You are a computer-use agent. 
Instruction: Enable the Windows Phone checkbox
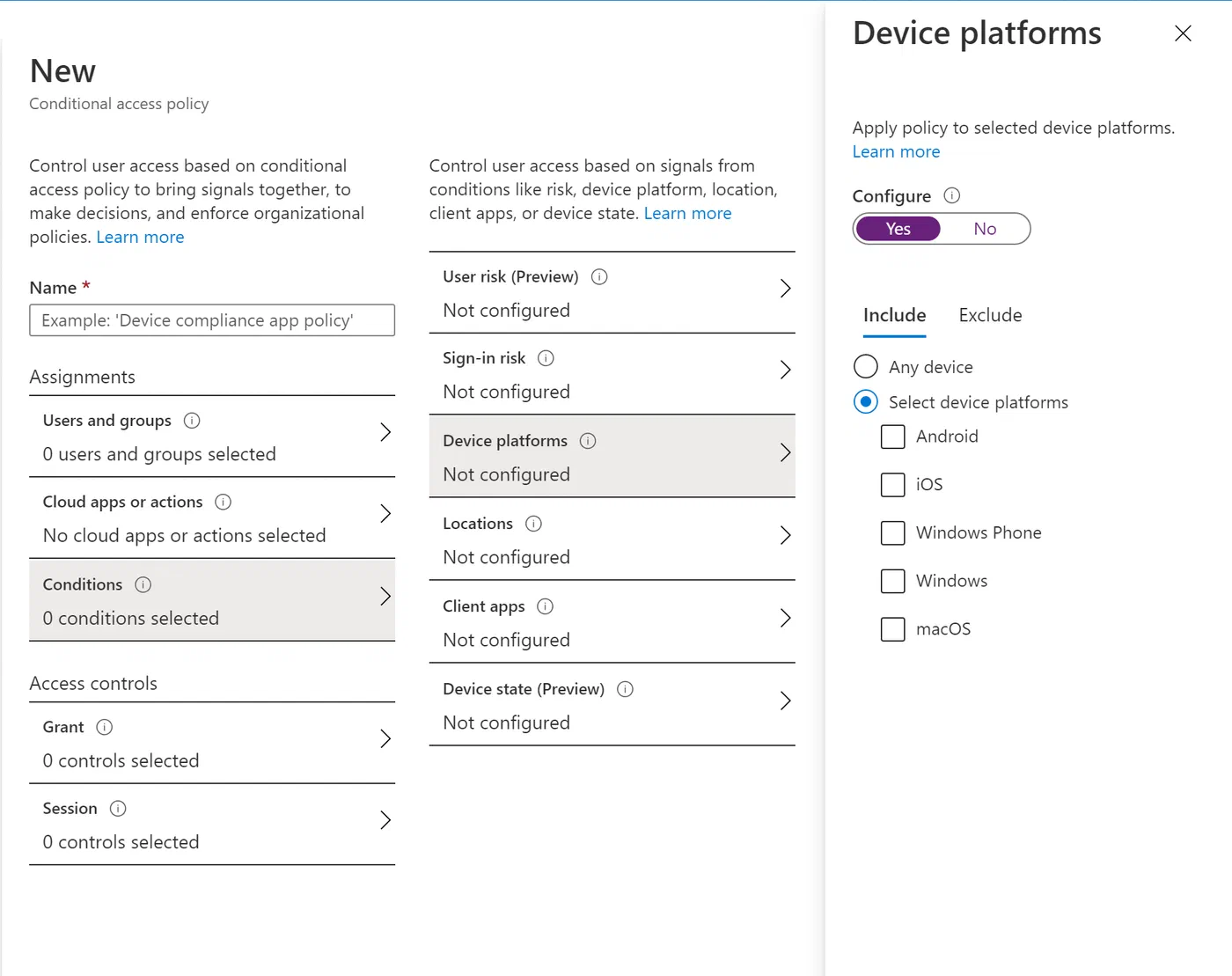(x=893, y=533)
